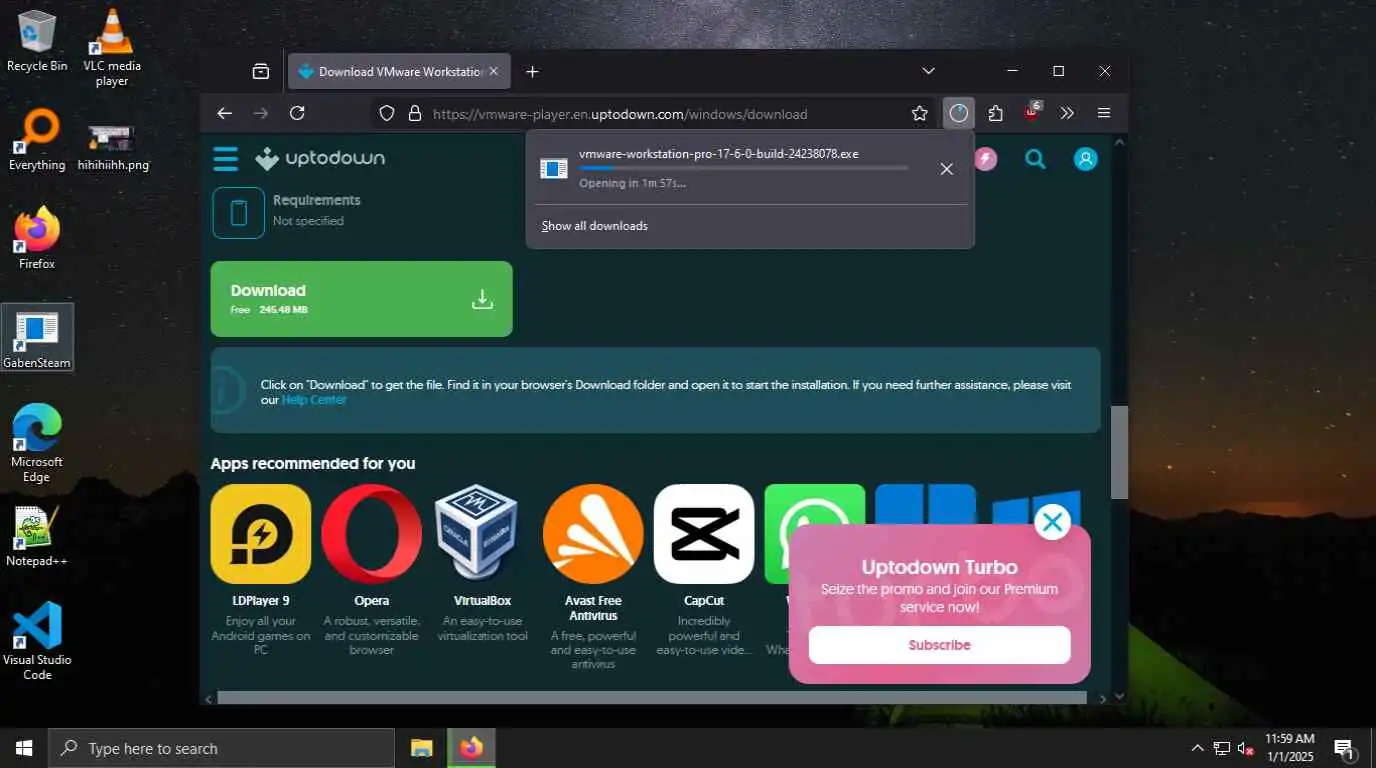Open File Explorer from the taskbar
Image resolution: width=1376 pixels, height=768 pixels.
(x=422, y=748)
